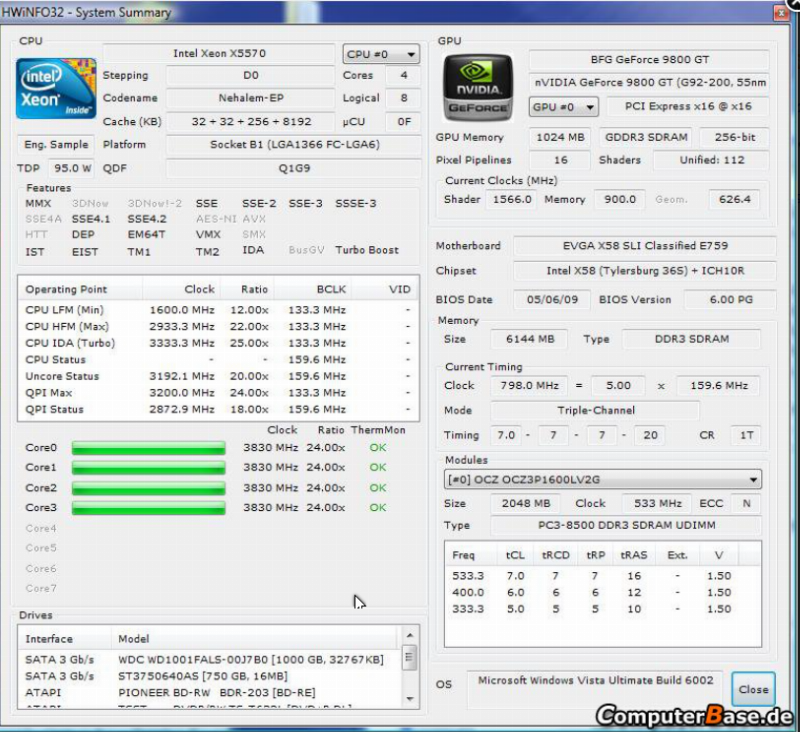Image resolution: width=800 pixels, height=732 pixels.
Task: Select the WDC WD1001FALS-00J7B0 drive row
Action: click(x=210, y=660)
